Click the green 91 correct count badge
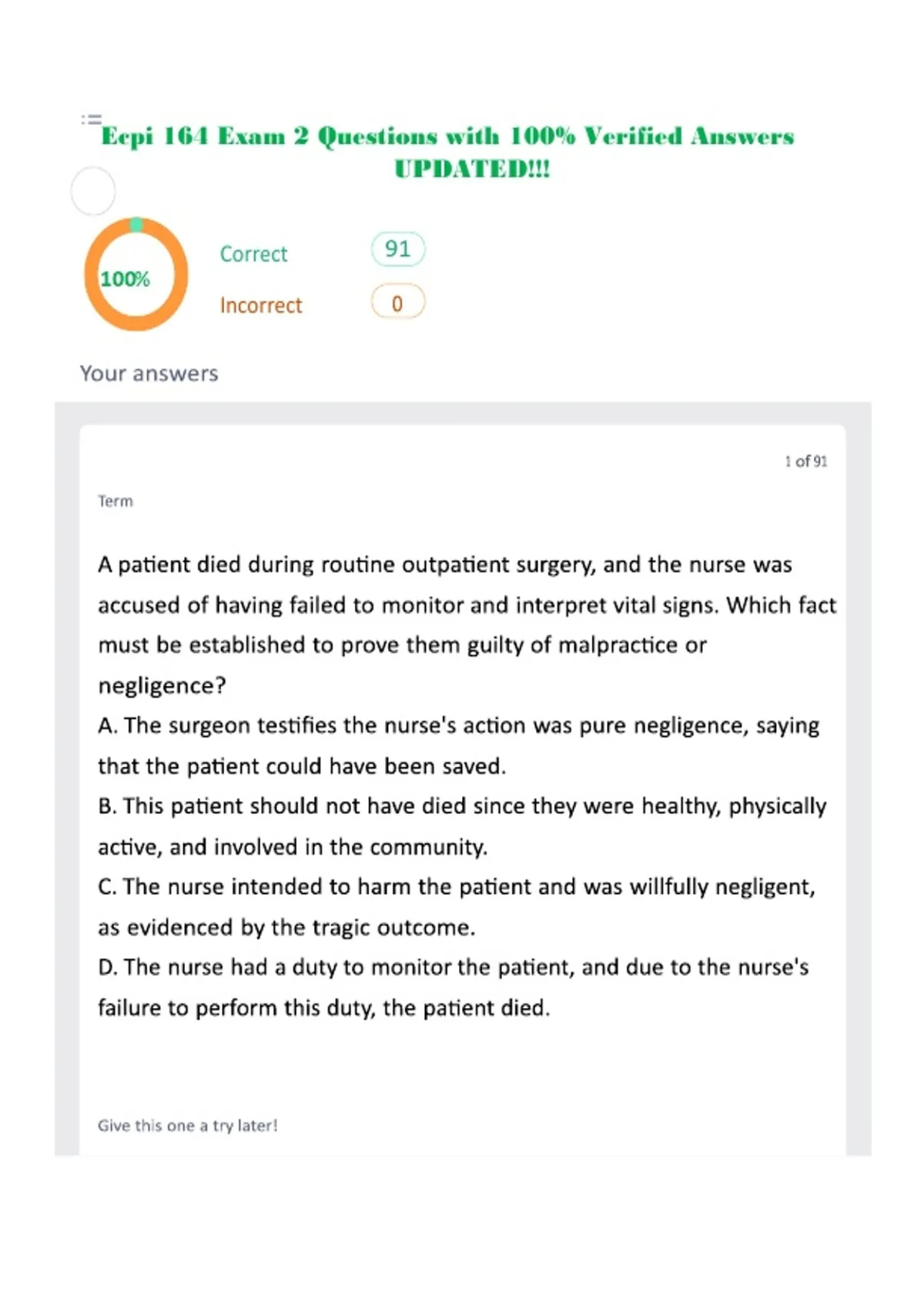This screenshot has width=924, height=1309. (398, 249)
